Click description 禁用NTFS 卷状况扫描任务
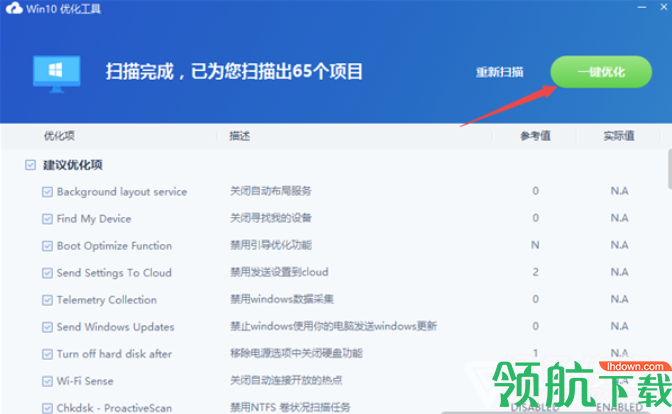 290,407
